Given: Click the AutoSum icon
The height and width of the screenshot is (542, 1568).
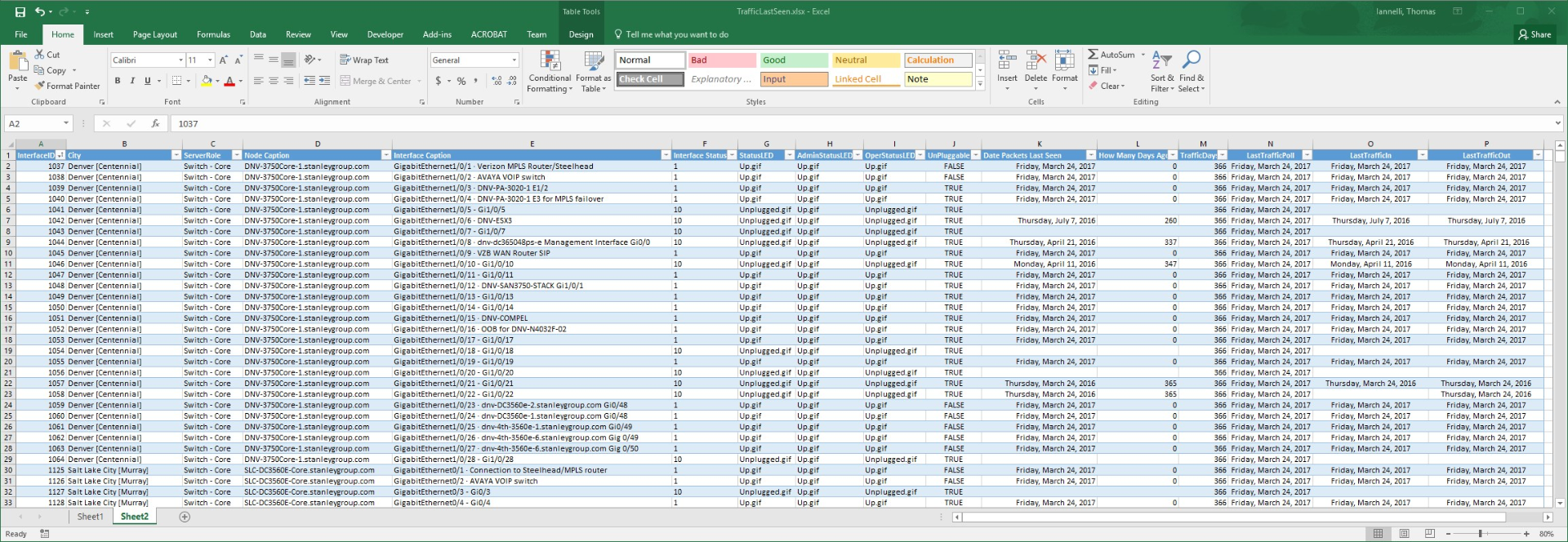Looking at the screenshot, I should click(1111, 55).
